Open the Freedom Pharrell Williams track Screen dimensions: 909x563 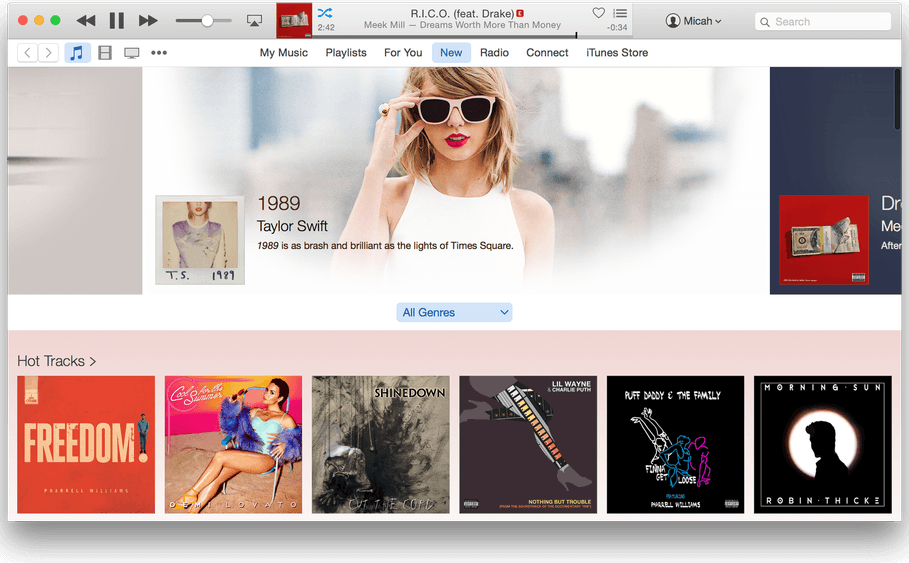coord(86,445)
